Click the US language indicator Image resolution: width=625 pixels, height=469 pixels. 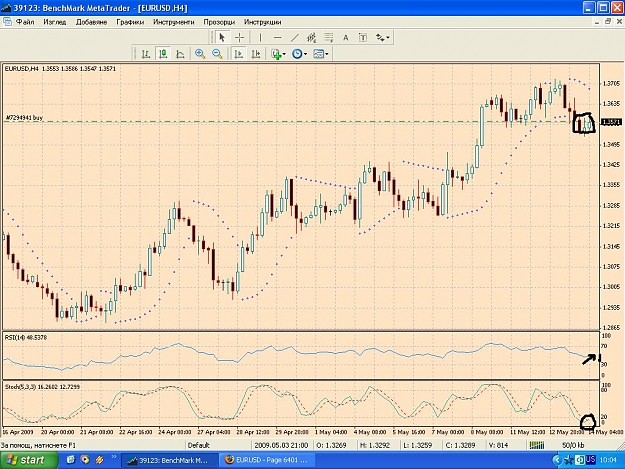pyautogui.click(x=591, y=460)
